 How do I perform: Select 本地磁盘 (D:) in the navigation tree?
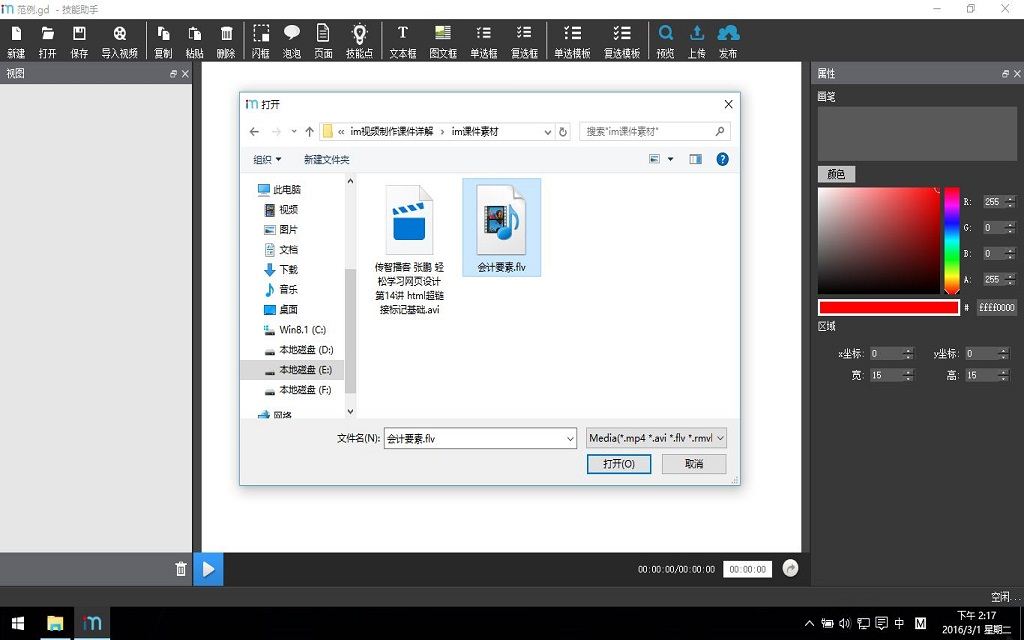[300, 350]
